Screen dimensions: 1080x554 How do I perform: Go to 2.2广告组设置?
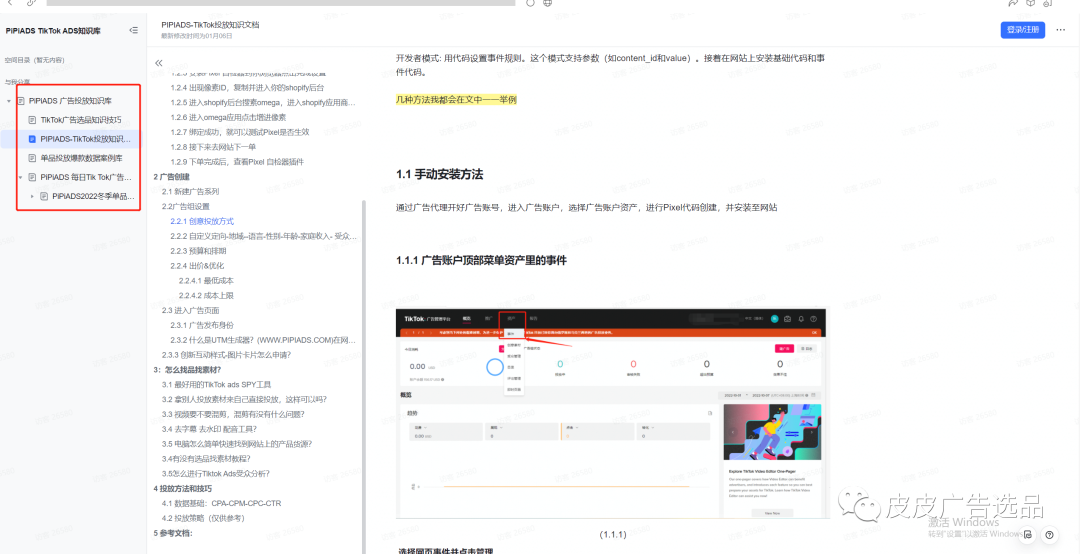point(185,206)
